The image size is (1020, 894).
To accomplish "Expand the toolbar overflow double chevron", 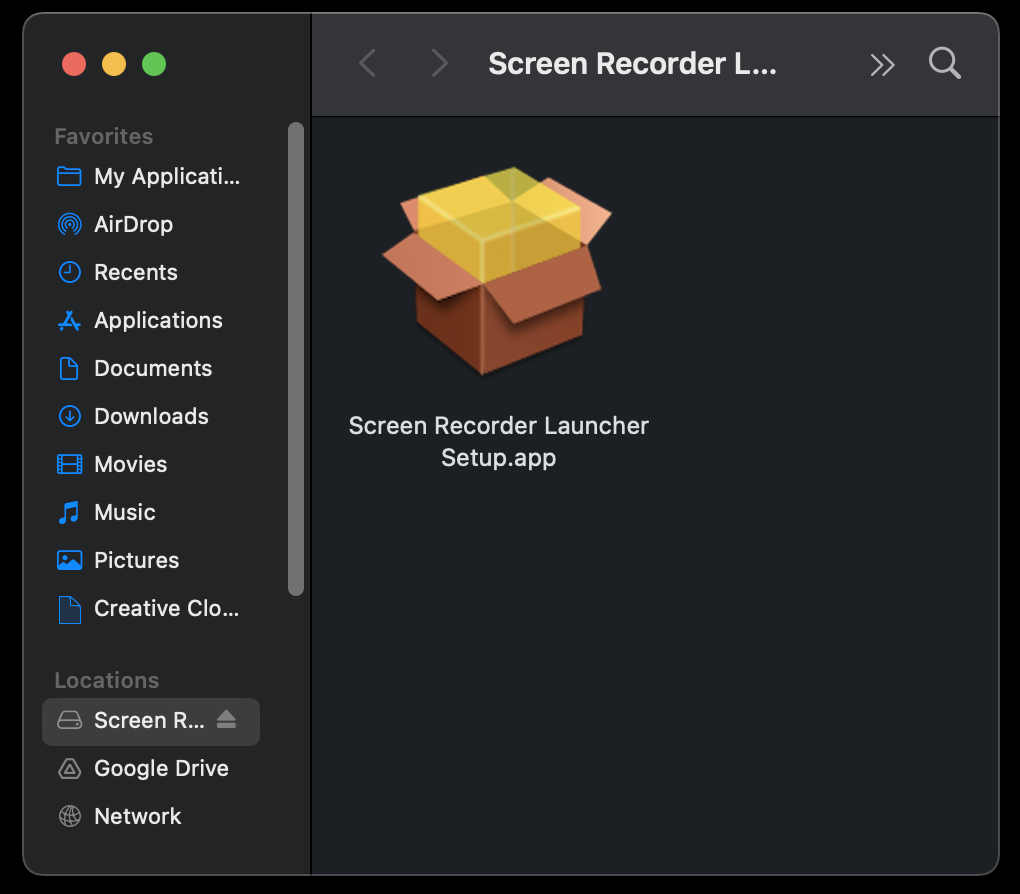I will (882, 65).
